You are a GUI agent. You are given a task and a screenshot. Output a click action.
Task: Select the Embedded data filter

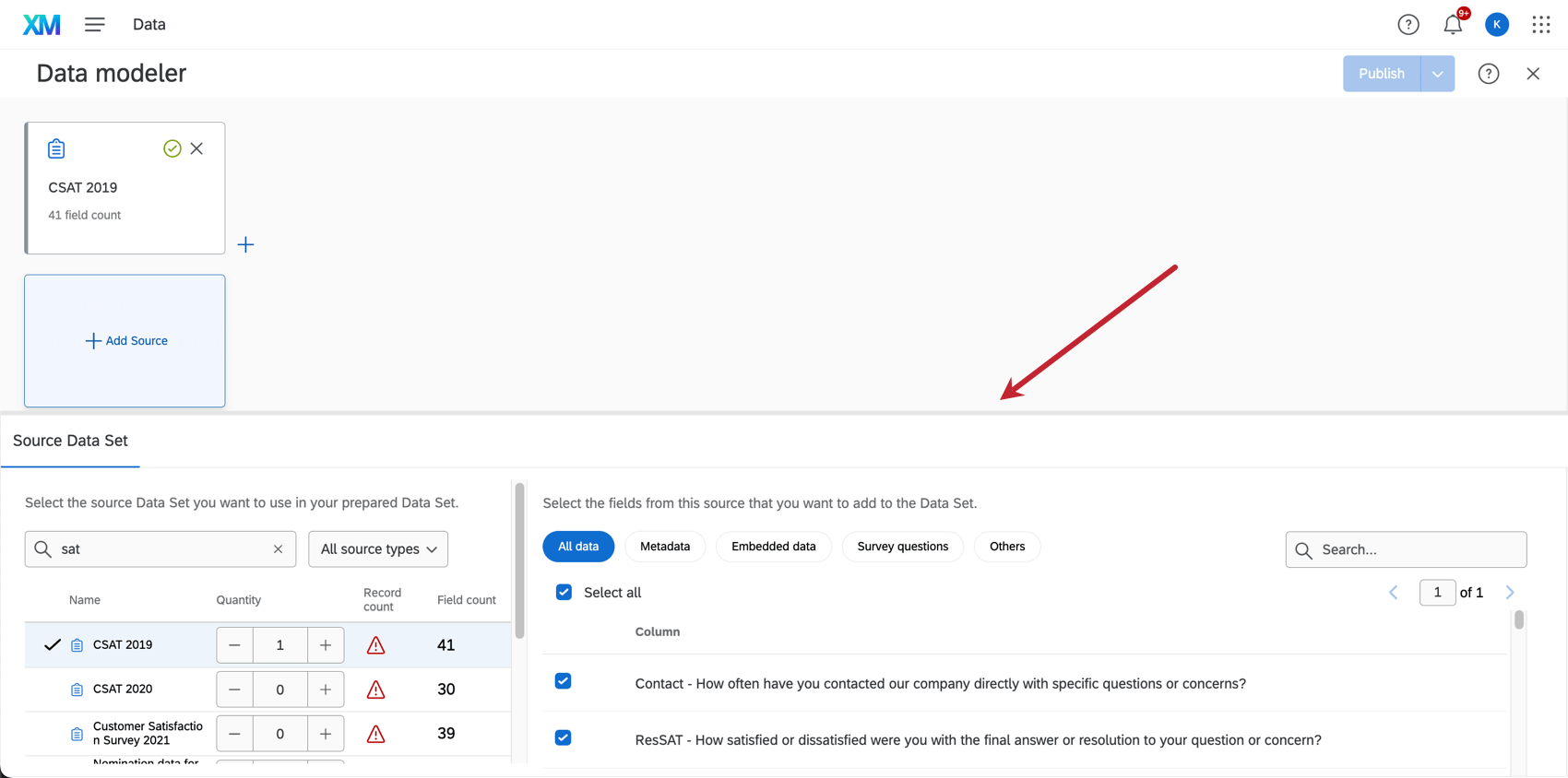point(773,547)
